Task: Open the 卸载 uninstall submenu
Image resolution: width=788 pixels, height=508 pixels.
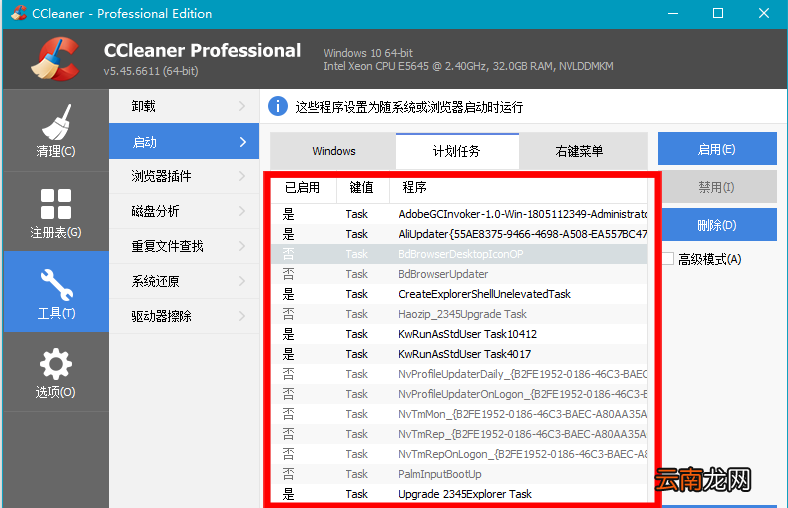Action: click(184, 106)
